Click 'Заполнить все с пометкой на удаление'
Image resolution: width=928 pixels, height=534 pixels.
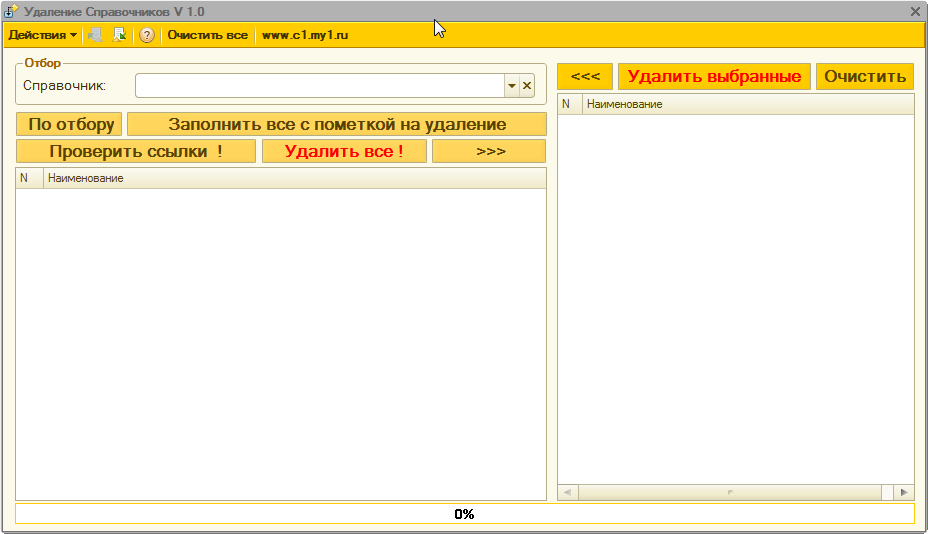coord(337,124)
